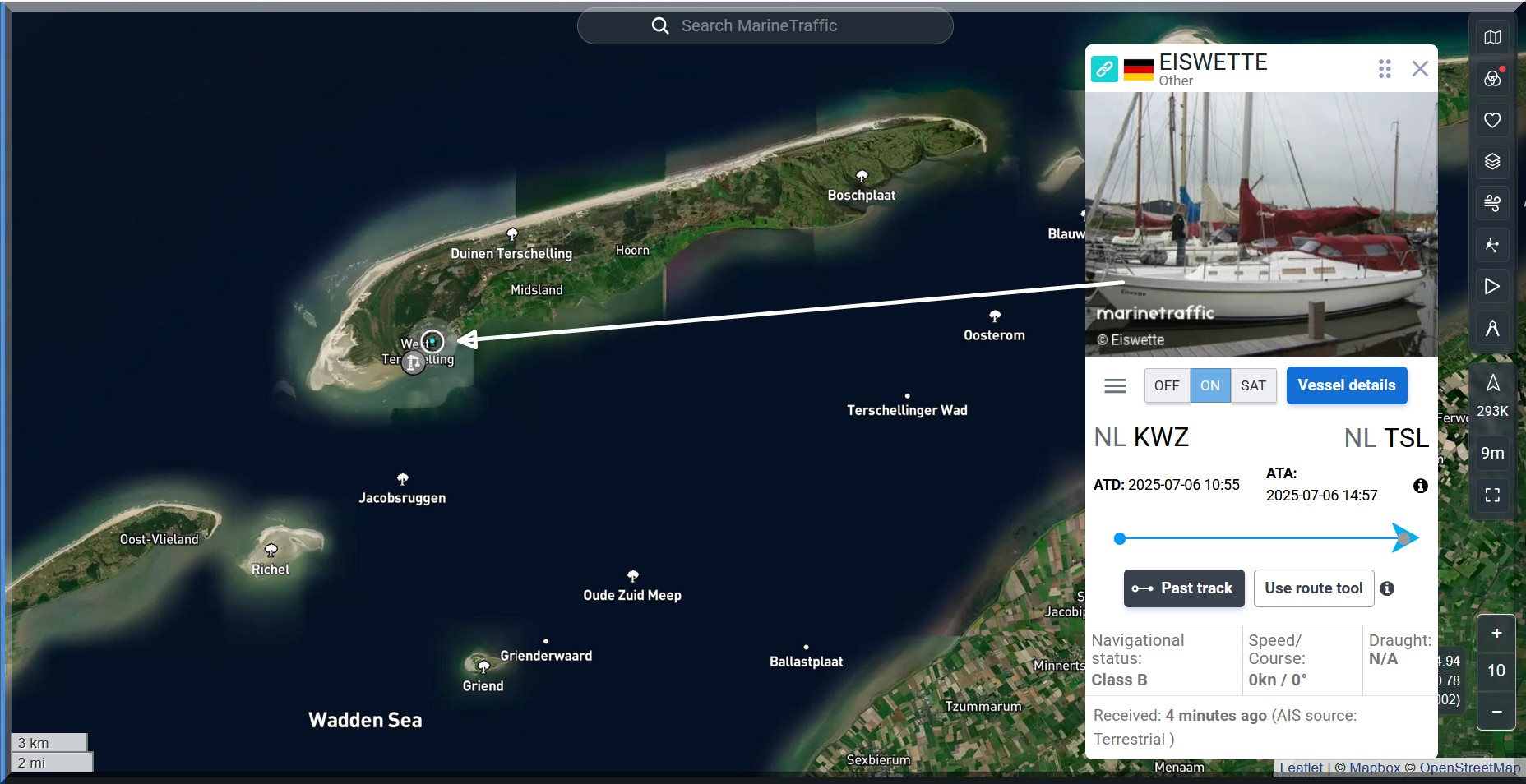Open the map layers icon in sidebar
The height and width of the screenshot is (784, 1526).
[x=1492, y=38]
